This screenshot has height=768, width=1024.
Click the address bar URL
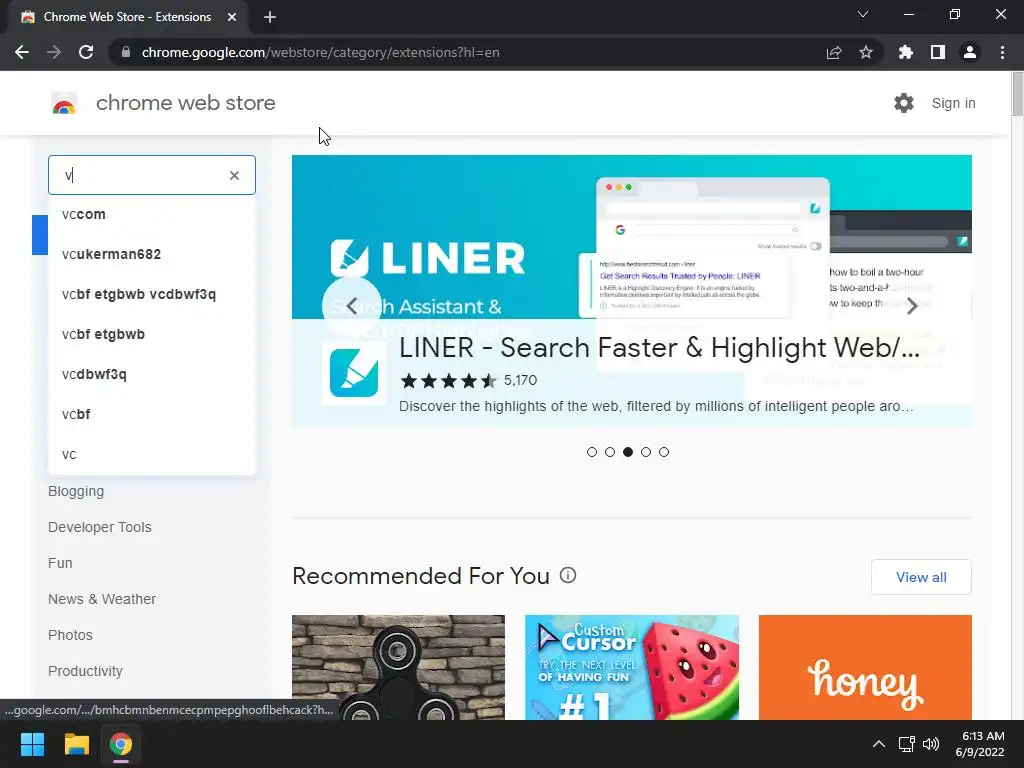(320, 52)
